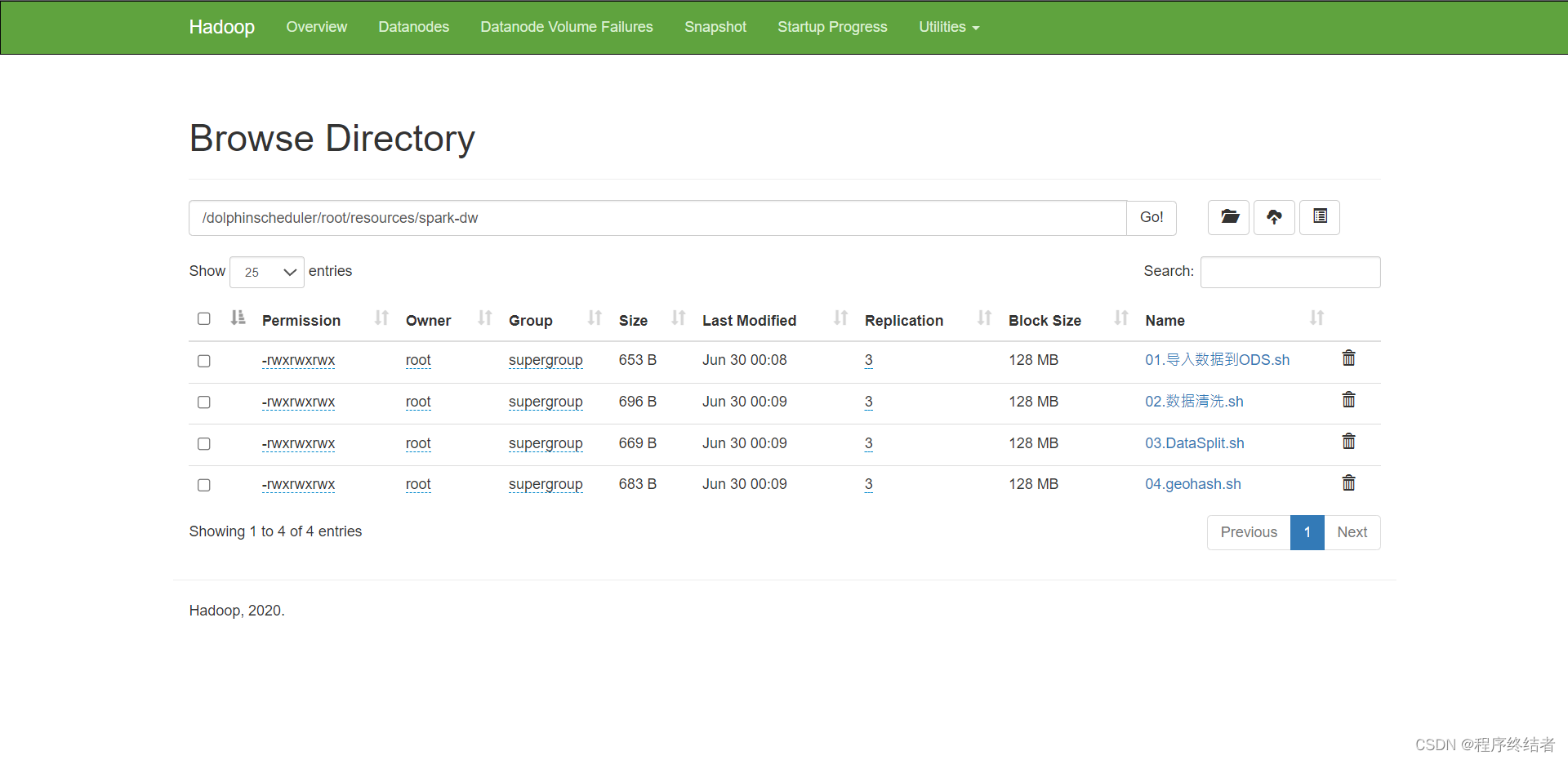1568x760 pixels.
Task: Click replication 3 in 03.DataSplit.sh row
Action: 868,443
